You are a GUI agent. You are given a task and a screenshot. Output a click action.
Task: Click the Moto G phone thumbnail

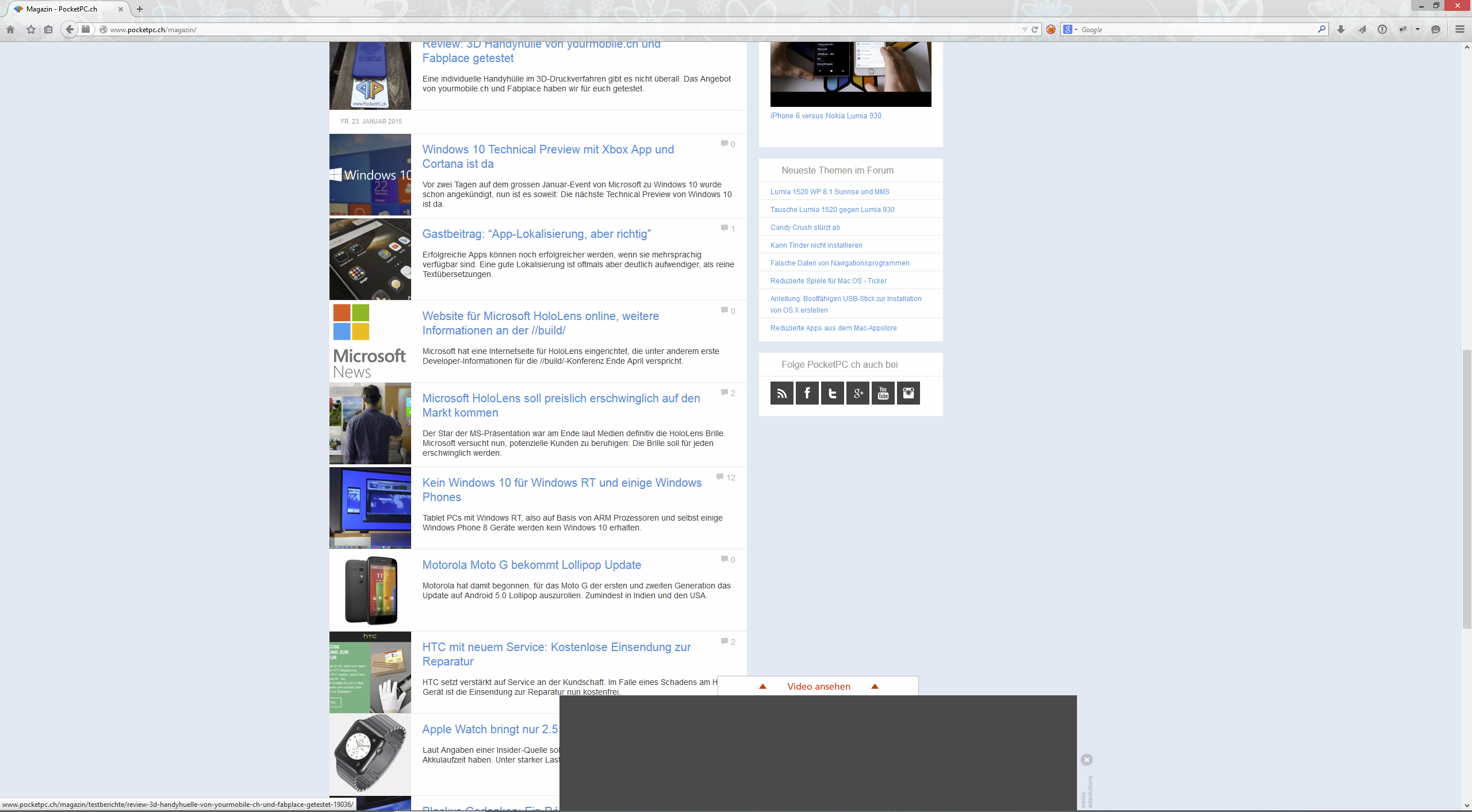tap(370, 590)
